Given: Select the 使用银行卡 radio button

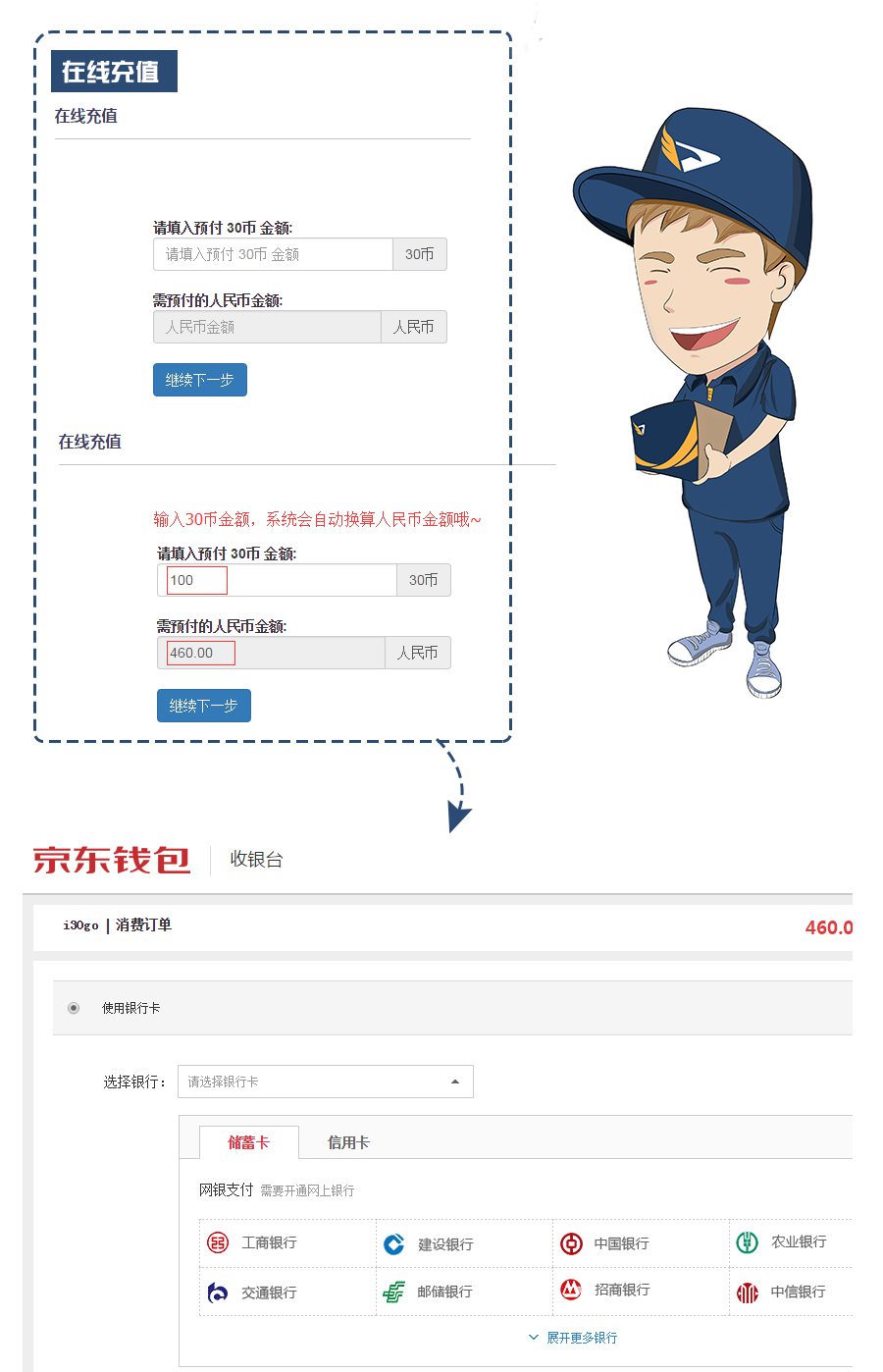Looking at the screenshot, I should pyautogui.click(x=74, y=1008).
